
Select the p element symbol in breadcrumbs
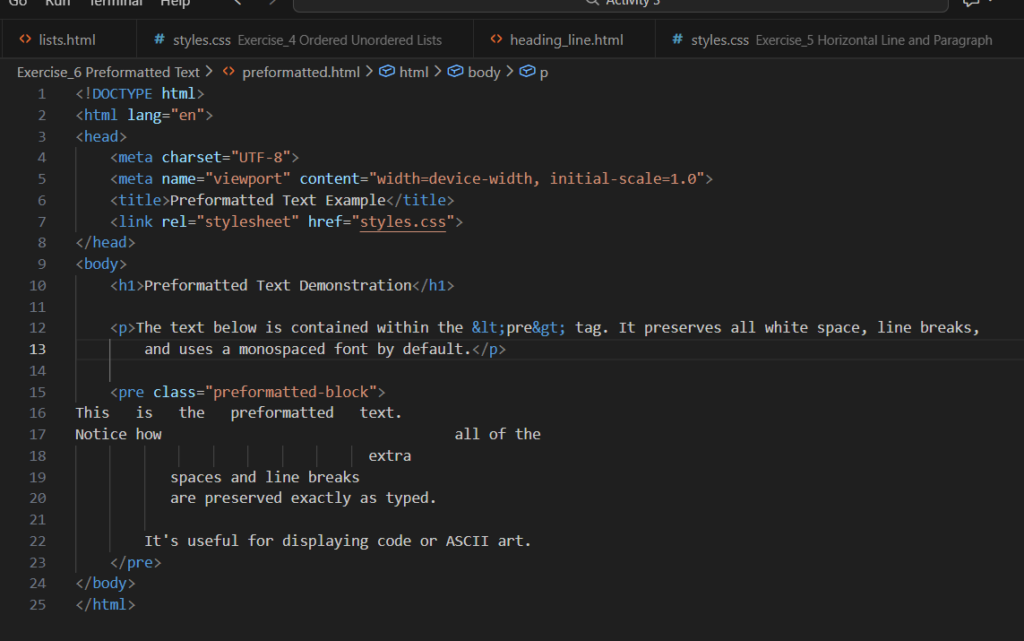pos(528,72)
